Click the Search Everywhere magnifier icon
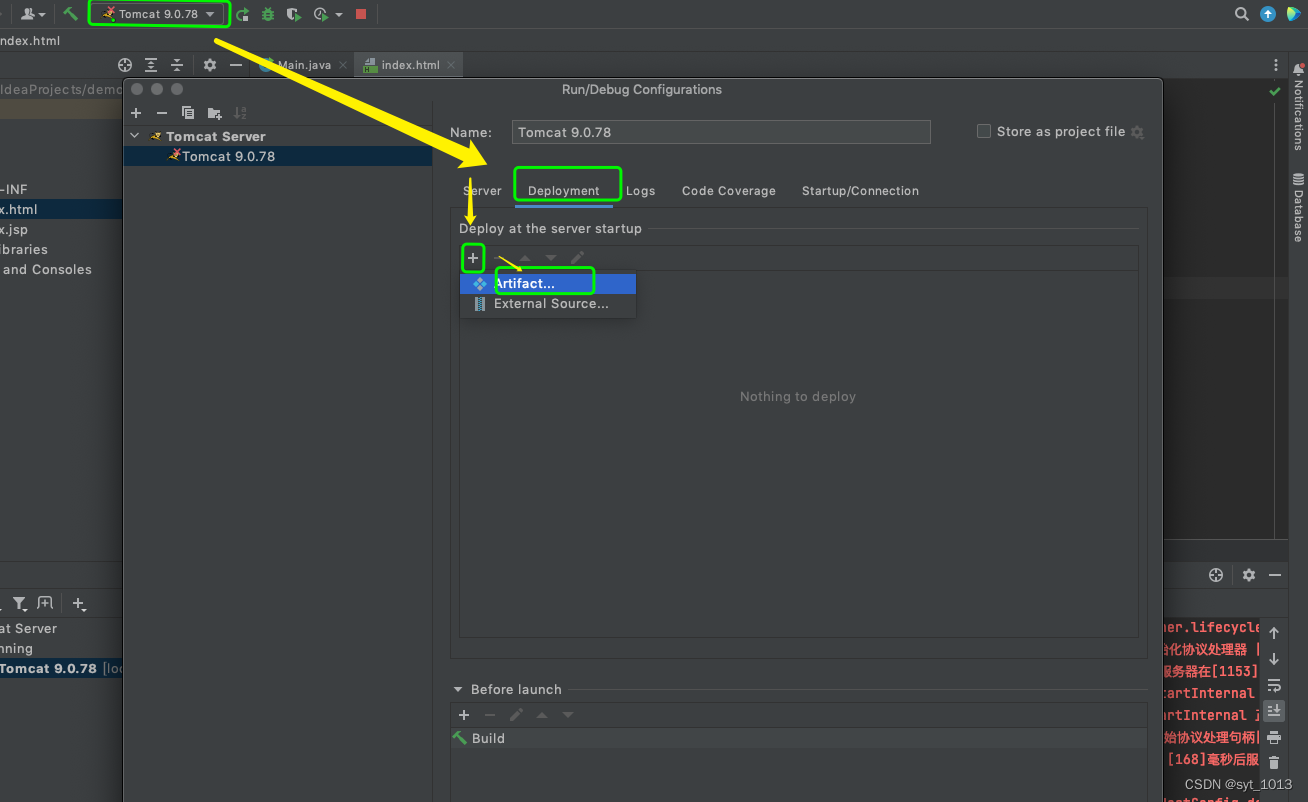This screenshot has width=1308, height=802. 1242,14
